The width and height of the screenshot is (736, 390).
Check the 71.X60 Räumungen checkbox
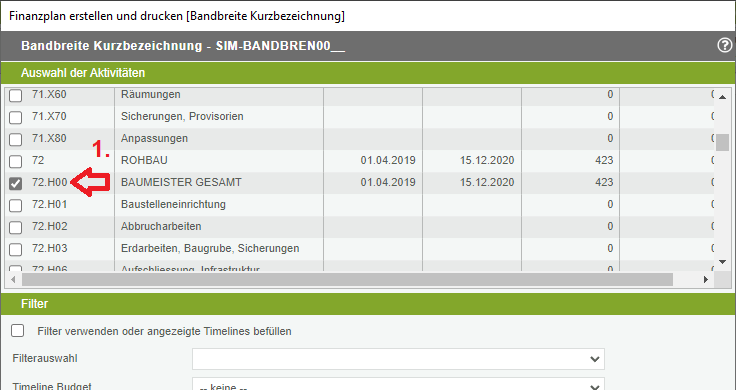pos(15,95)
